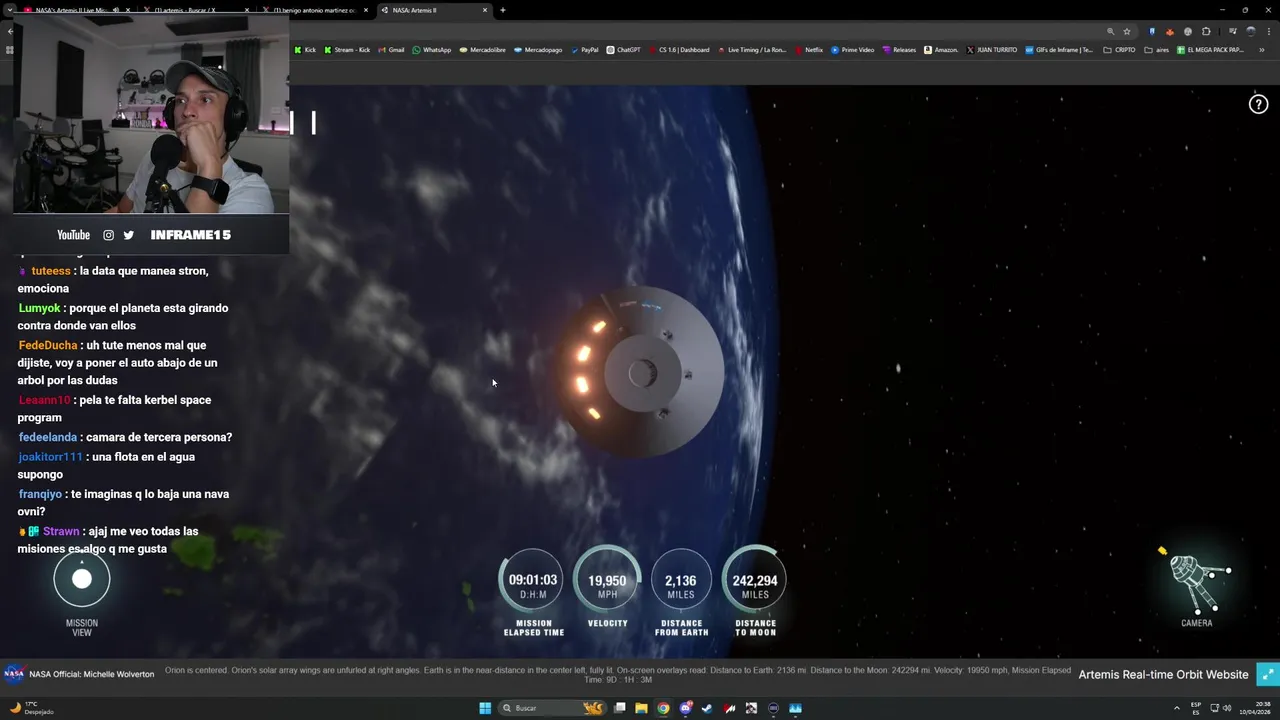The width and height of the screenshot is (1280, 720).
Task: Open Task View from the taskbar
Action: point(620,708)
